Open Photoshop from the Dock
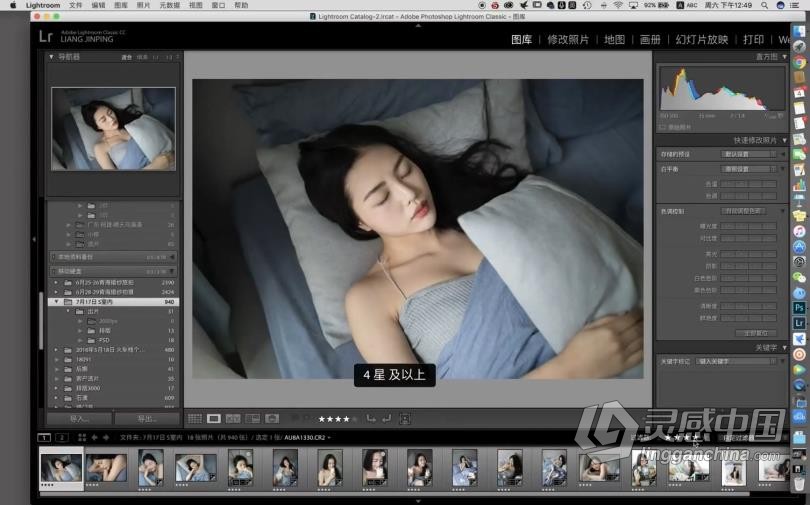 click(799, 308)
